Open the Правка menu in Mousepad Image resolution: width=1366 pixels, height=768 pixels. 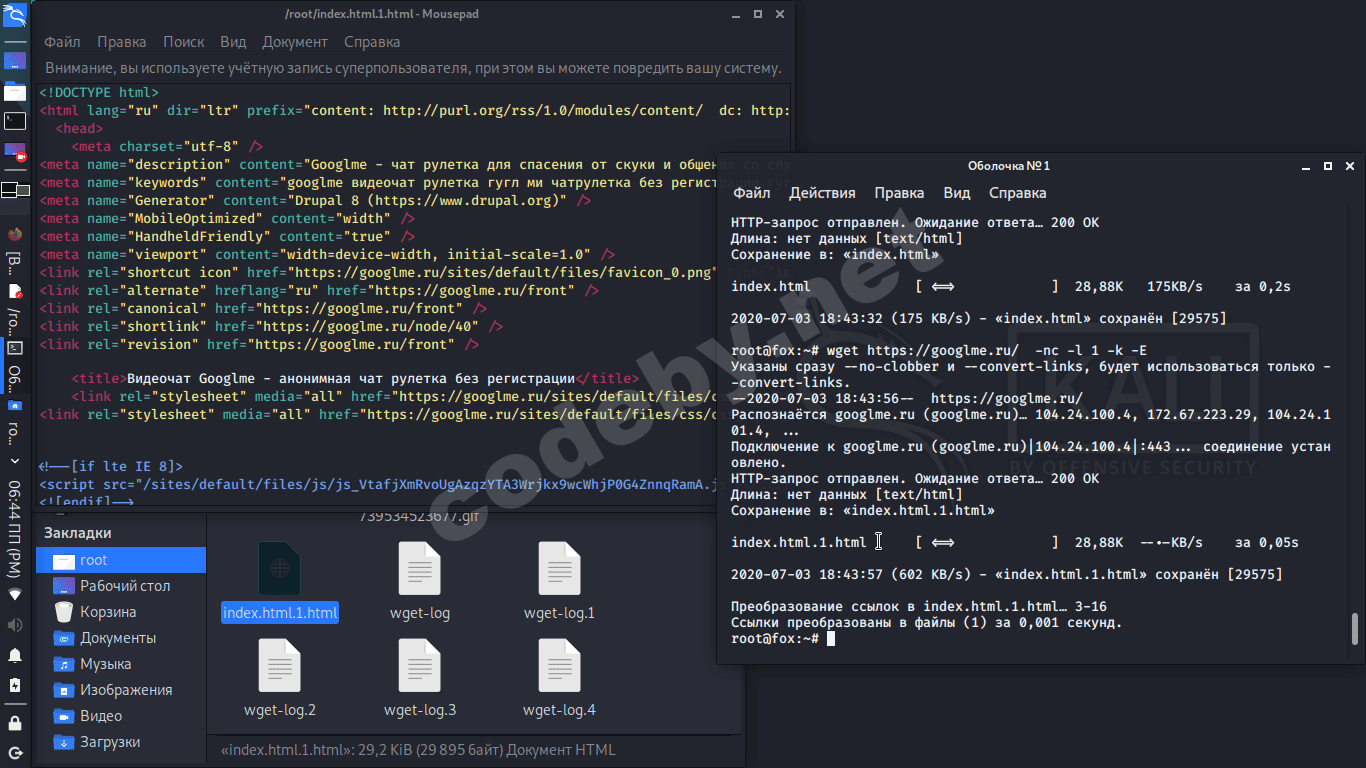click(x=122, y=42)
